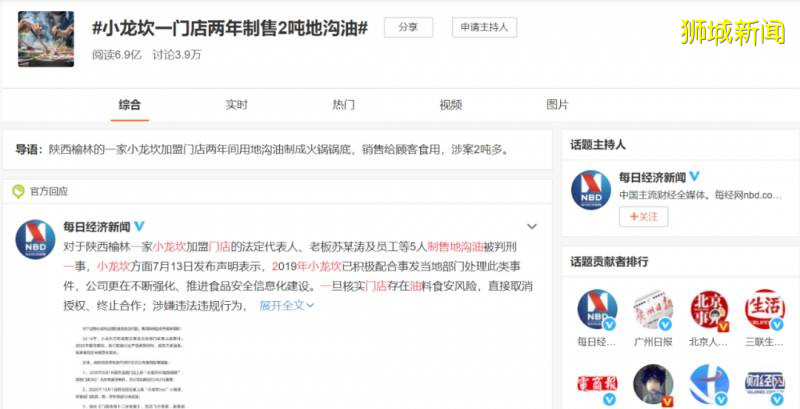Switch to the 视频 tab
Viewport: 800px width, 409px height.
tap(451, 105)
